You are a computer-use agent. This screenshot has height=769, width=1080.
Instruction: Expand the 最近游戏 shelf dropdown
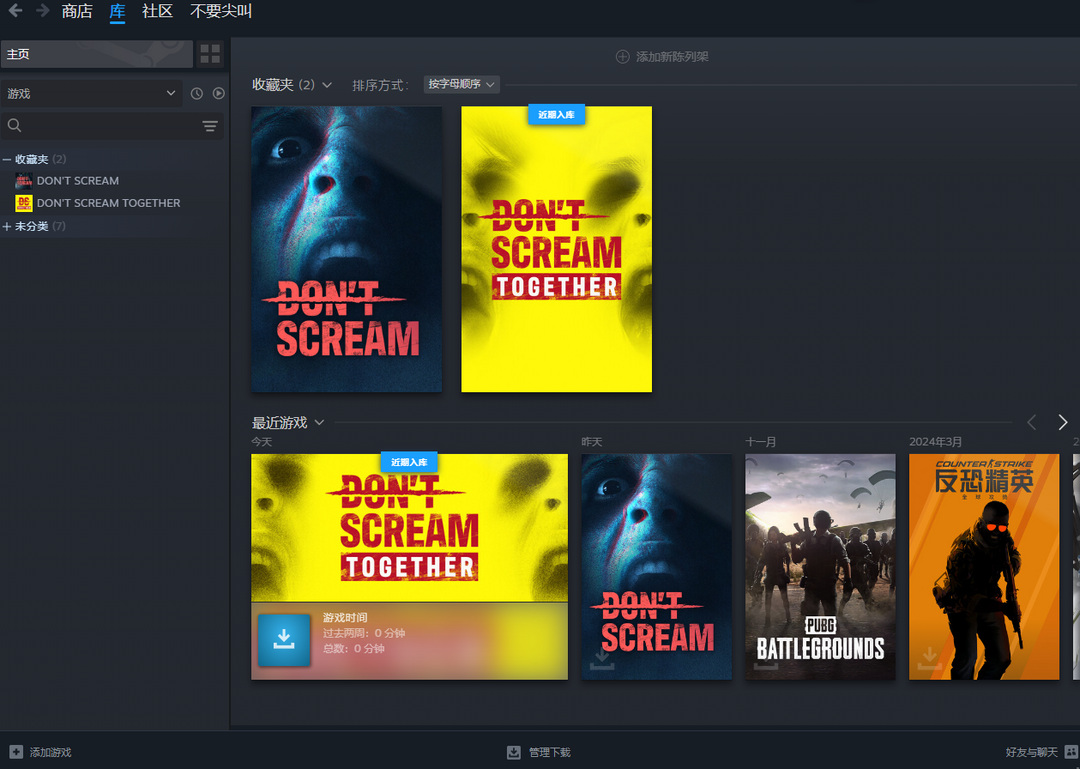319,422
